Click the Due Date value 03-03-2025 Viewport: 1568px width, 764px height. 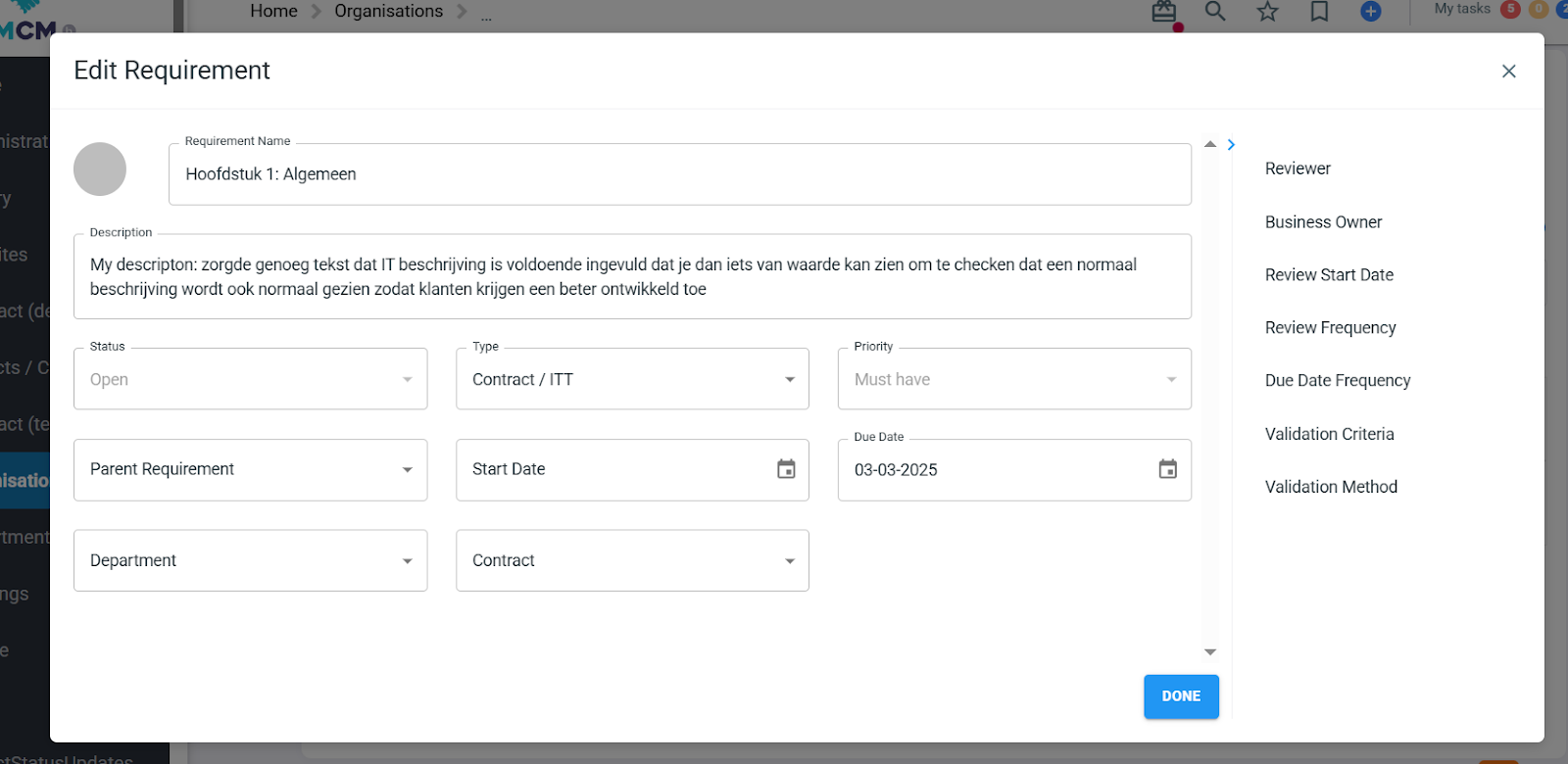tap(896, 470)
